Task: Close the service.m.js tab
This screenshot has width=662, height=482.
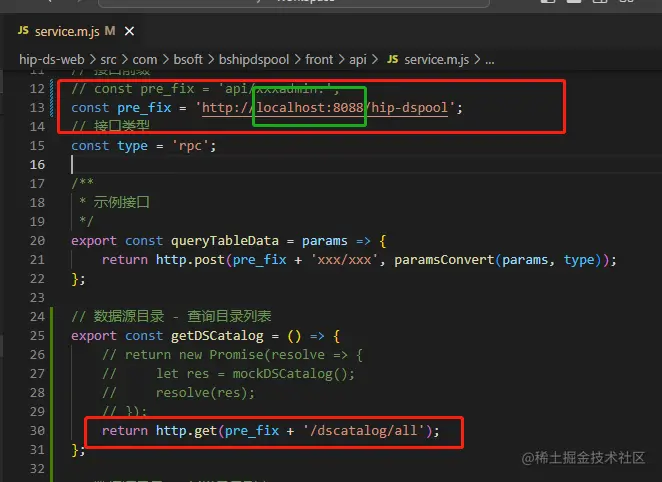Action: coord(130,31)
